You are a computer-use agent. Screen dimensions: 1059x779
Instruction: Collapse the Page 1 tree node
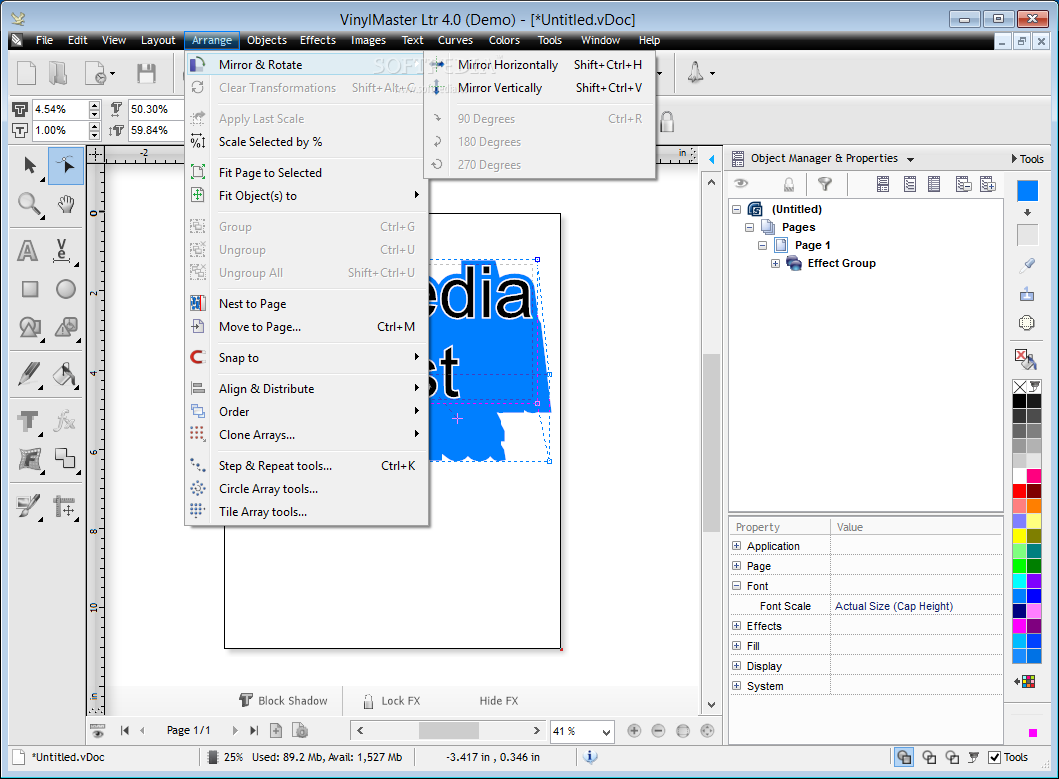[x=763, y=245]
